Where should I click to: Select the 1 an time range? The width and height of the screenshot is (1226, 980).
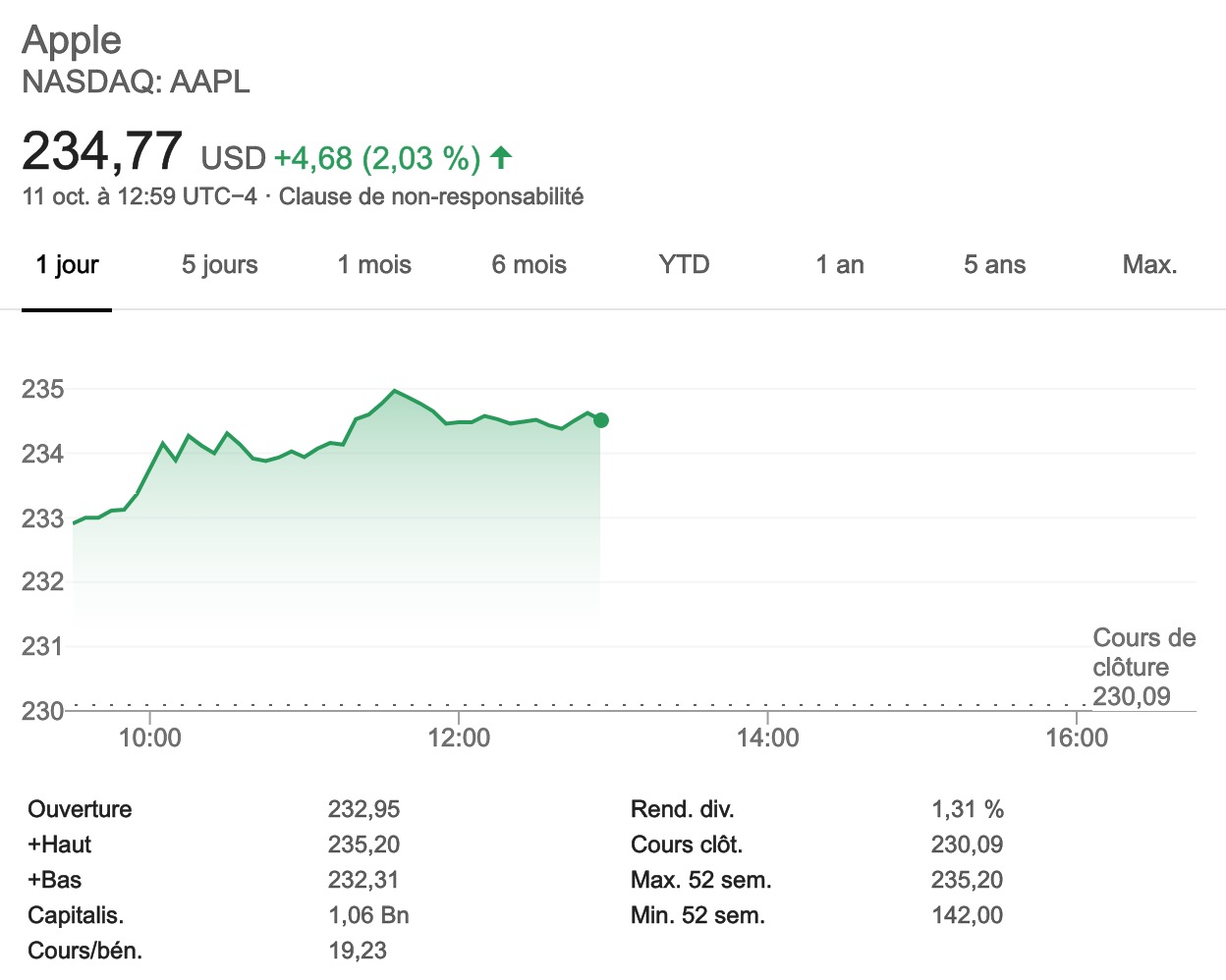pyautogui.click(x=839, y=264)
